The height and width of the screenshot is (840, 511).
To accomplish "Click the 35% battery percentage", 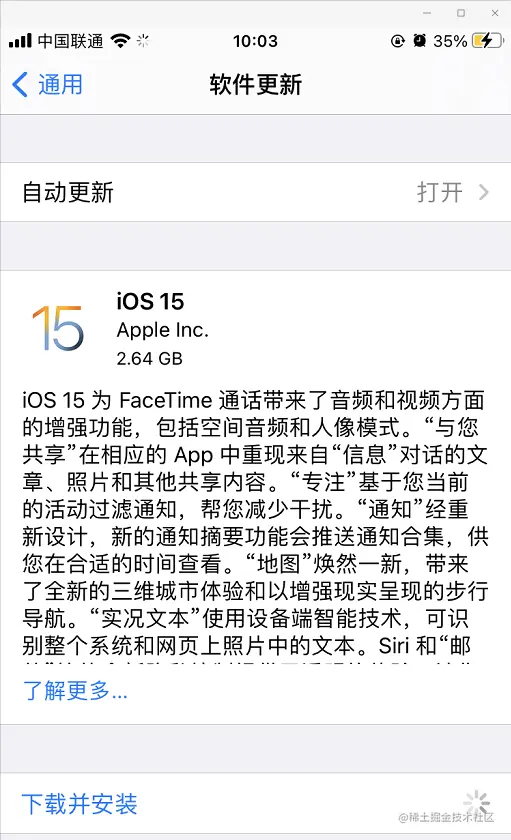I will pyautogui.click(x=450, y=41).
